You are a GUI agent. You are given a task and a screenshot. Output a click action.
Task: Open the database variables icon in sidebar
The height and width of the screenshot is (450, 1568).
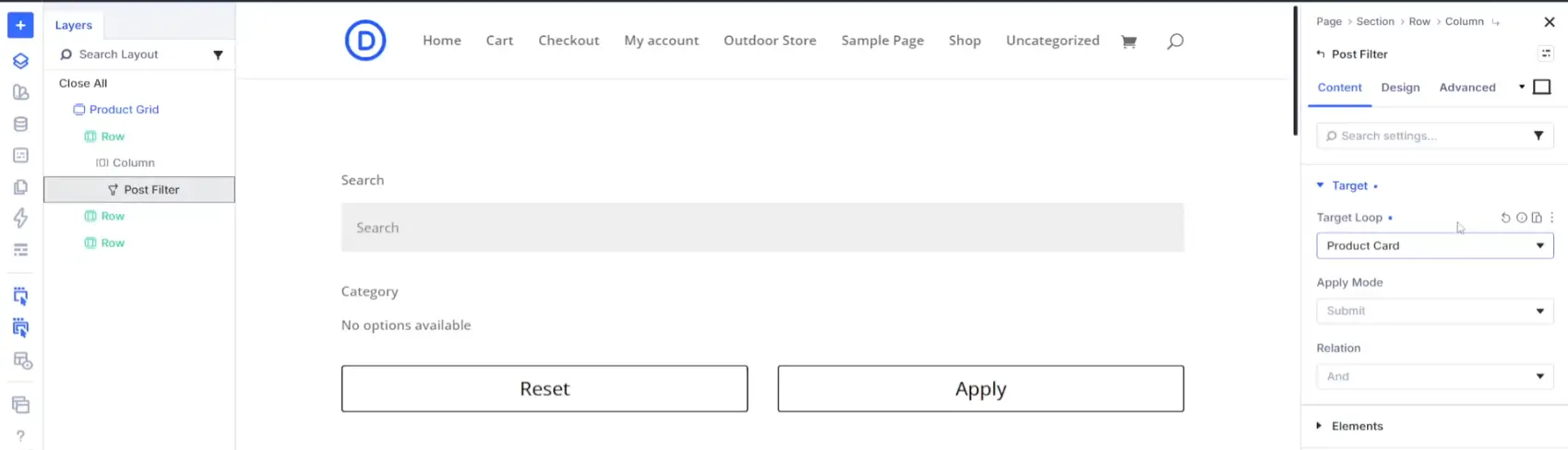point(20,124)
